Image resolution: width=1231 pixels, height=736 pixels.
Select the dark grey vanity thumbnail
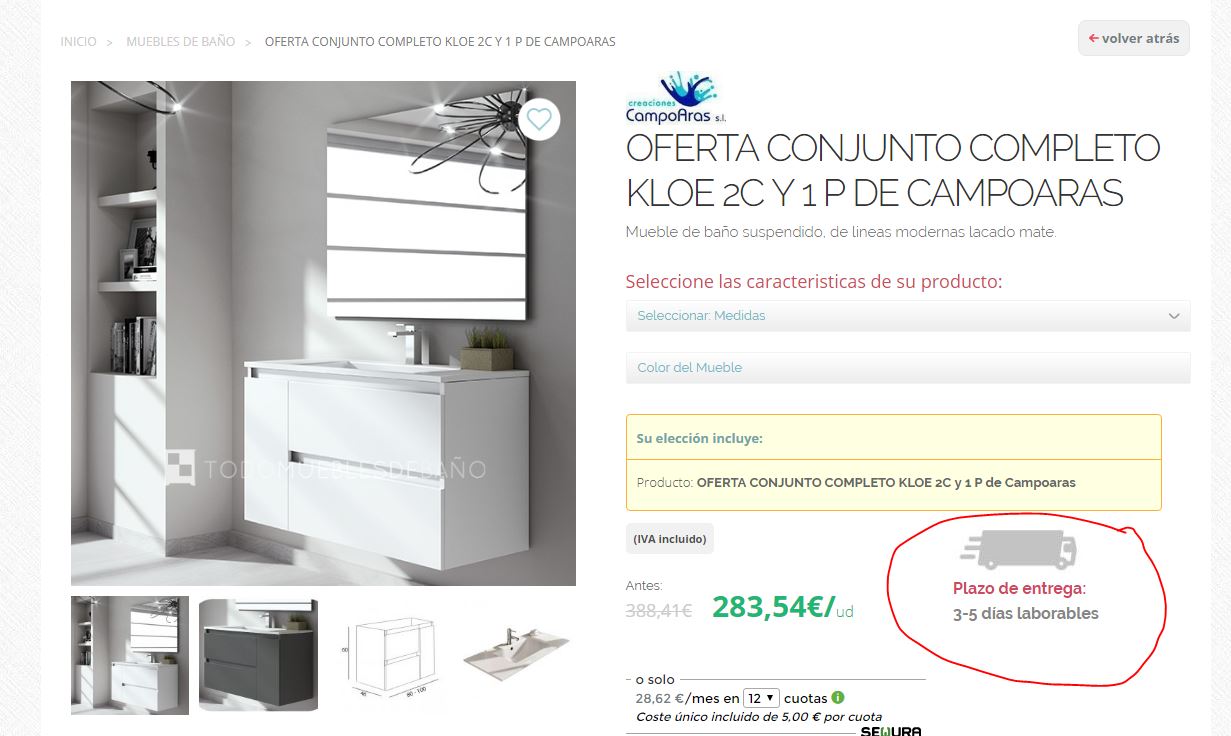coord(258,655)
